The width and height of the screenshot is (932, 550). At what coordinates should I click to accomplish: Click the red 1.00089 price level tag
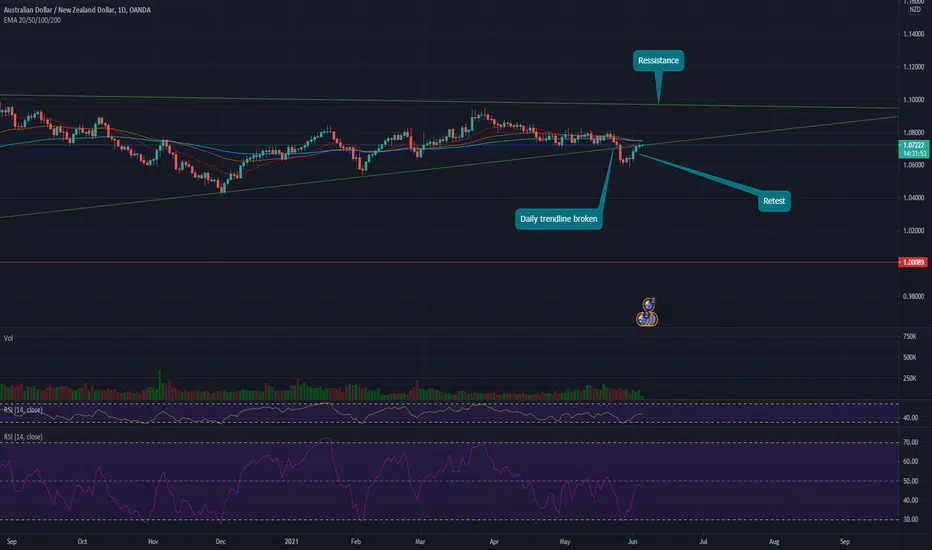point(913,262)
